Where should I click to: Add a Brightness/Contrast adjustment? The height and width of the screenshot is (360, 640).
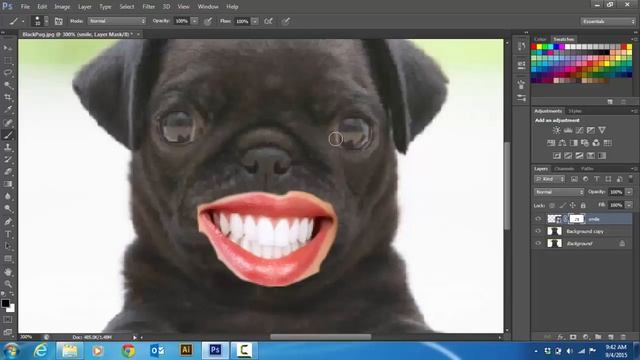click(x=556, y=130)
